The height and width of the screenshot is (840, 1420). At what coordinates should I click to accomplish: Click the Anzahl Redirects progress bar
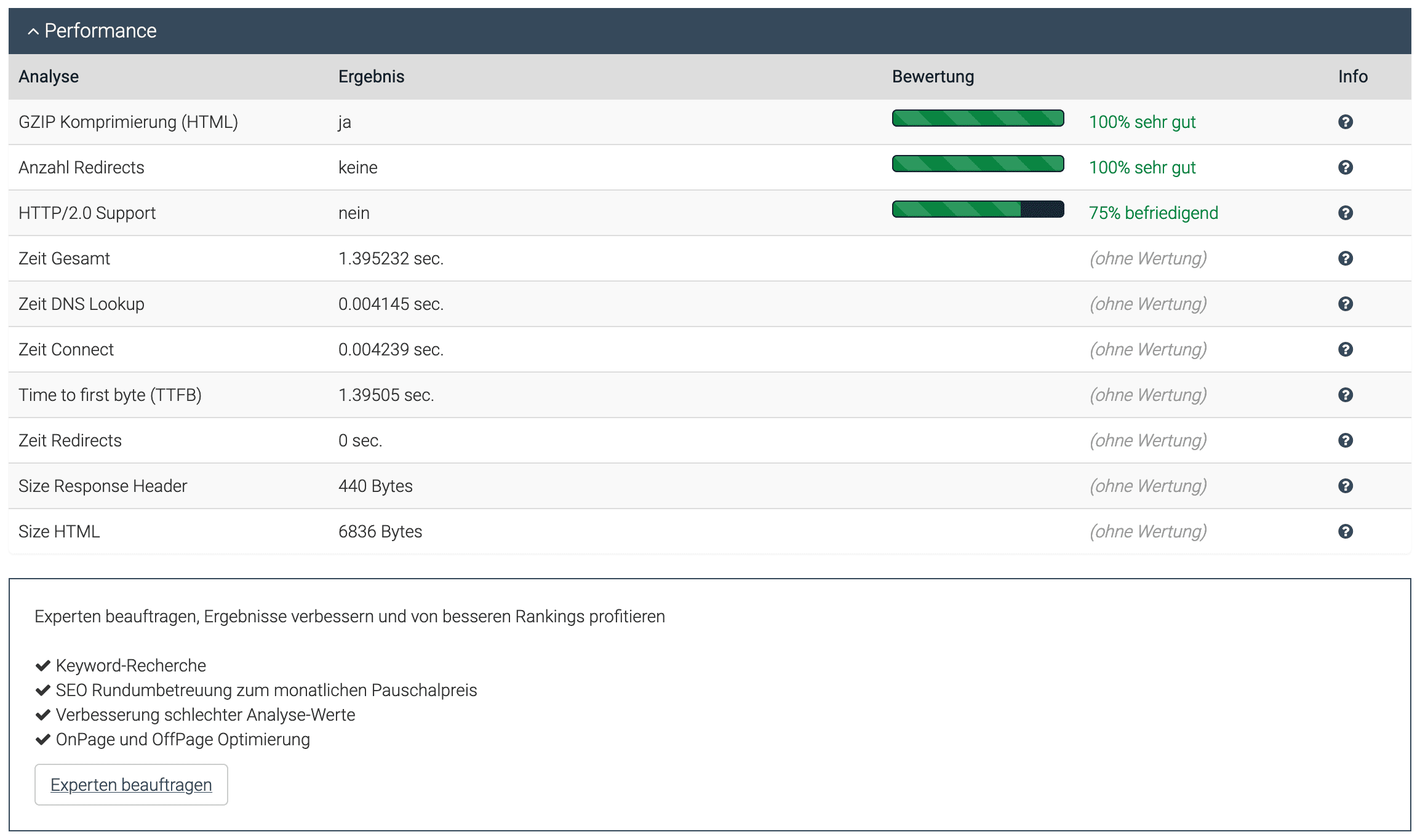[x=978, y=164]
